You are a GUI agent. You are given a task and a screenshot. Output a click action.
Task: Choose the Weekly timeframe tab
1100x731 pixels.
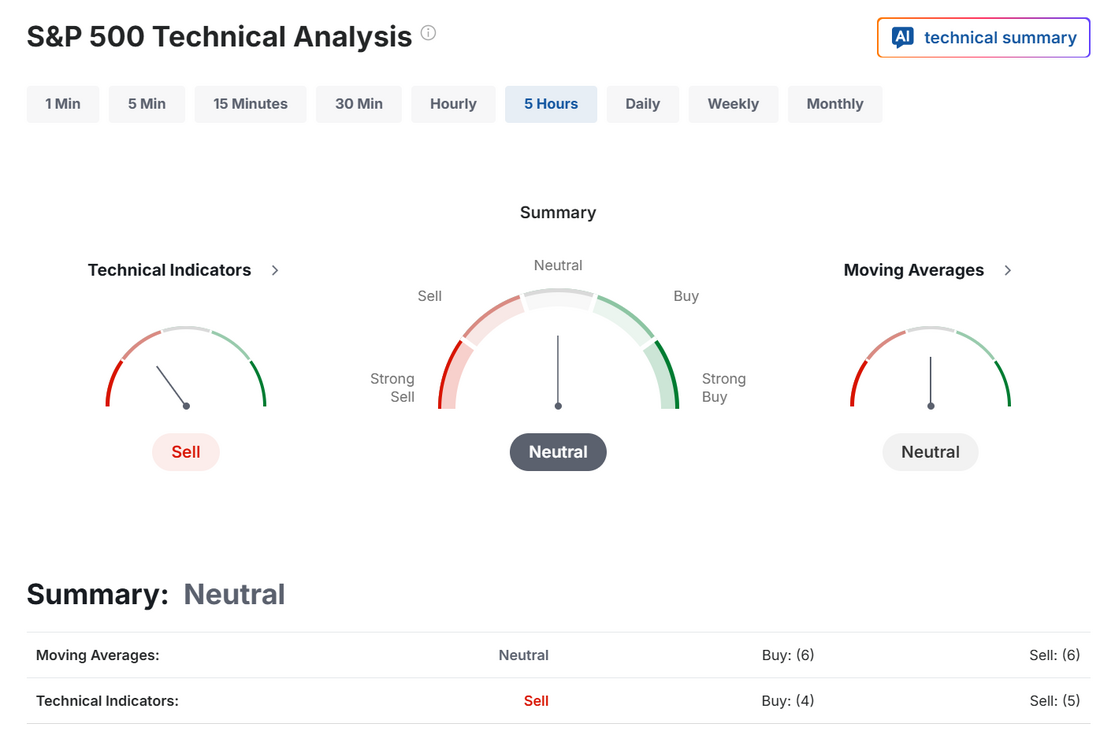click(x=733, y=104)
